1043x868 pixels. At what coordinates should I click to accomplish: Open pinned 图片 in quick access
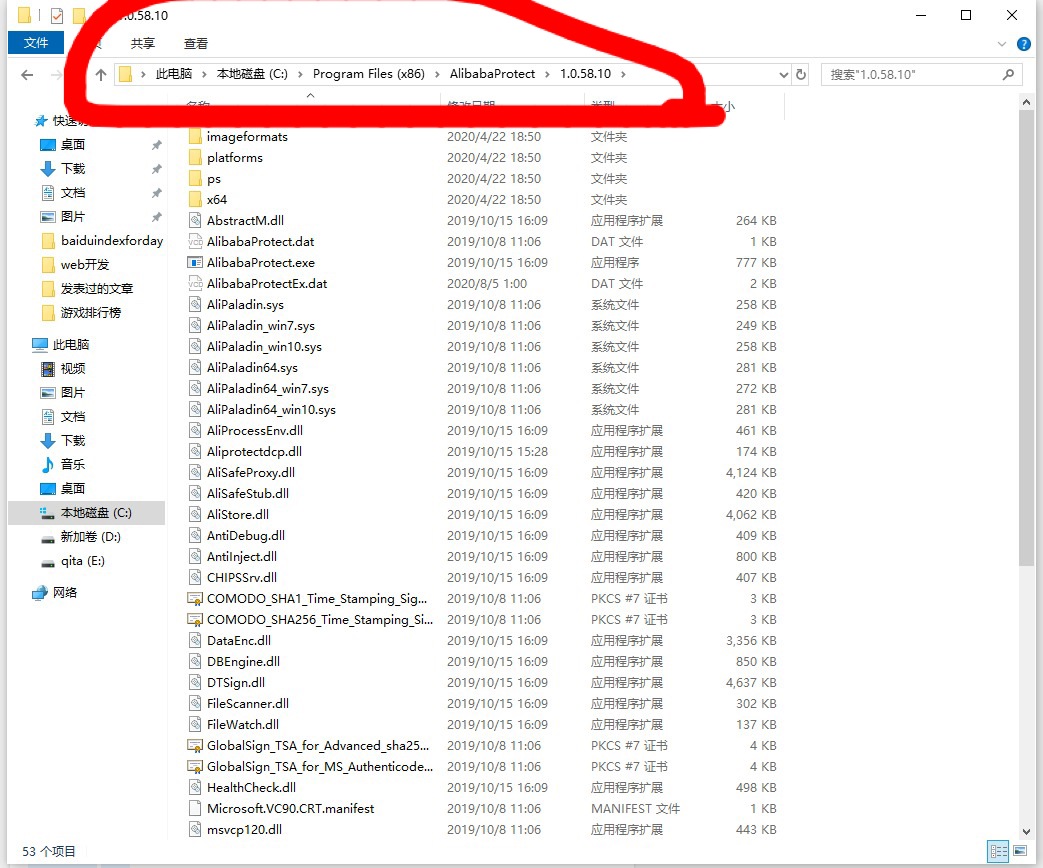click(73, 216)
